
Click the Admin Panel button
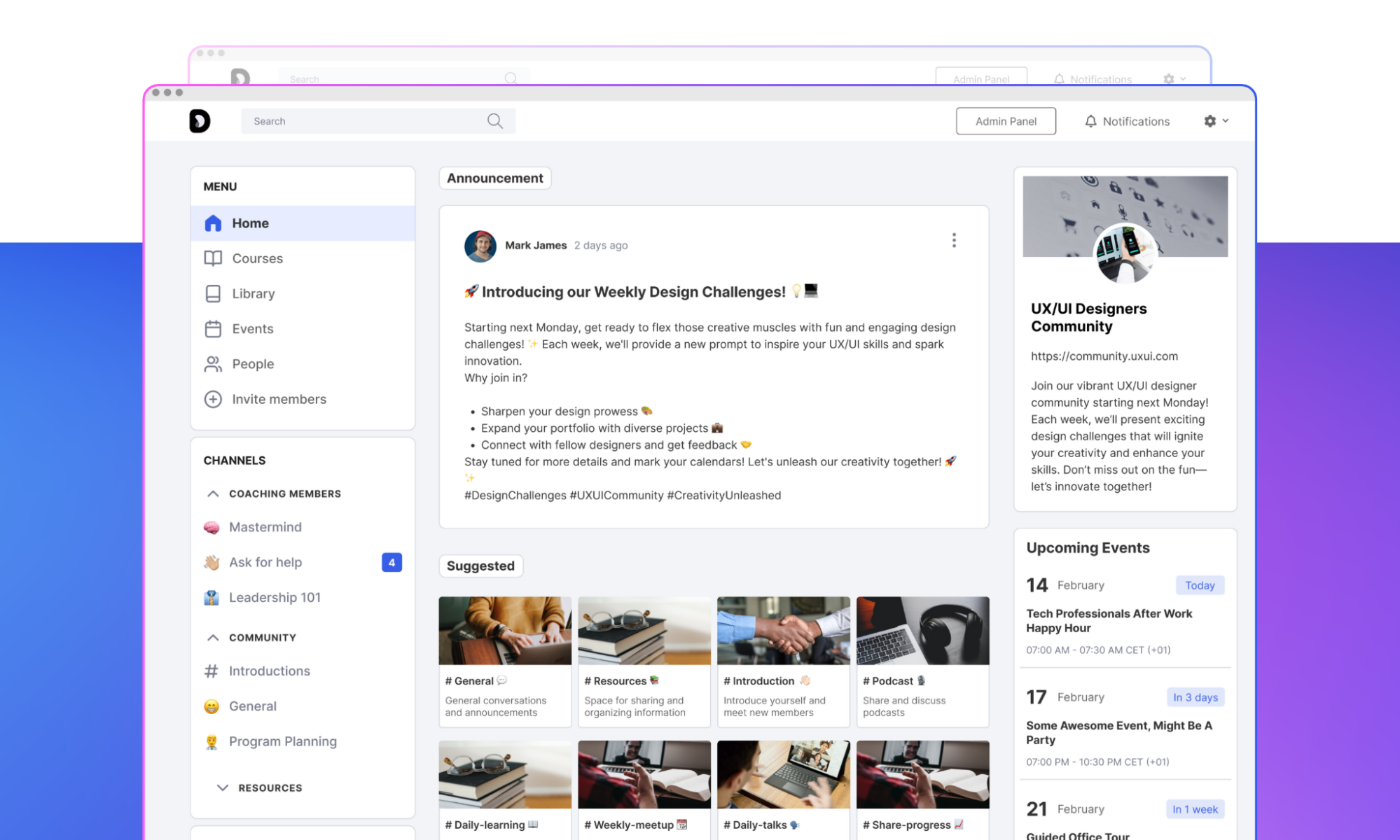(1006, 121)
